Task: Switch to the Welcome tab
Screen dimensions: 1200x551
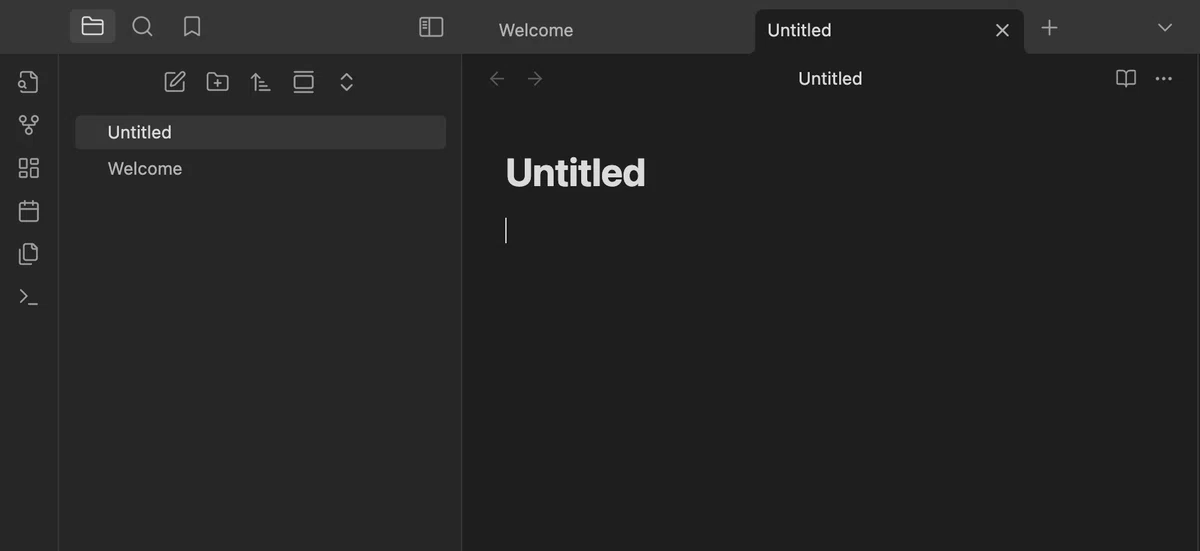Action: (536, 30)
